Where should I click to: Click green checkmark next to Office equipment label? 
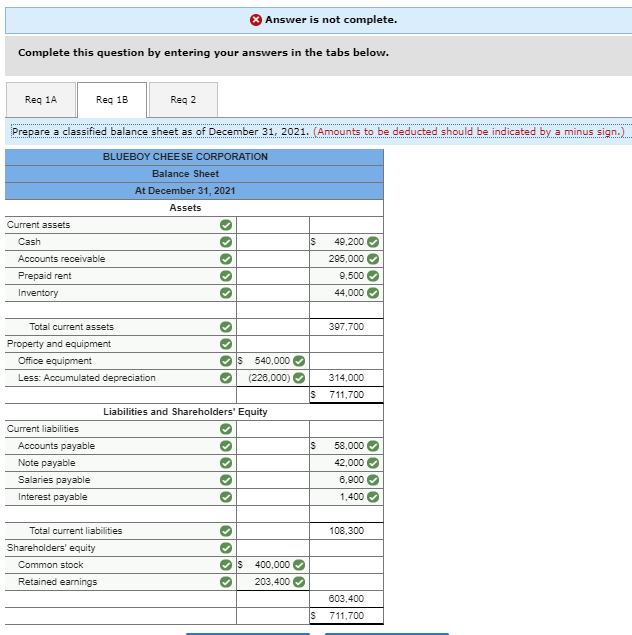point(226,361)
